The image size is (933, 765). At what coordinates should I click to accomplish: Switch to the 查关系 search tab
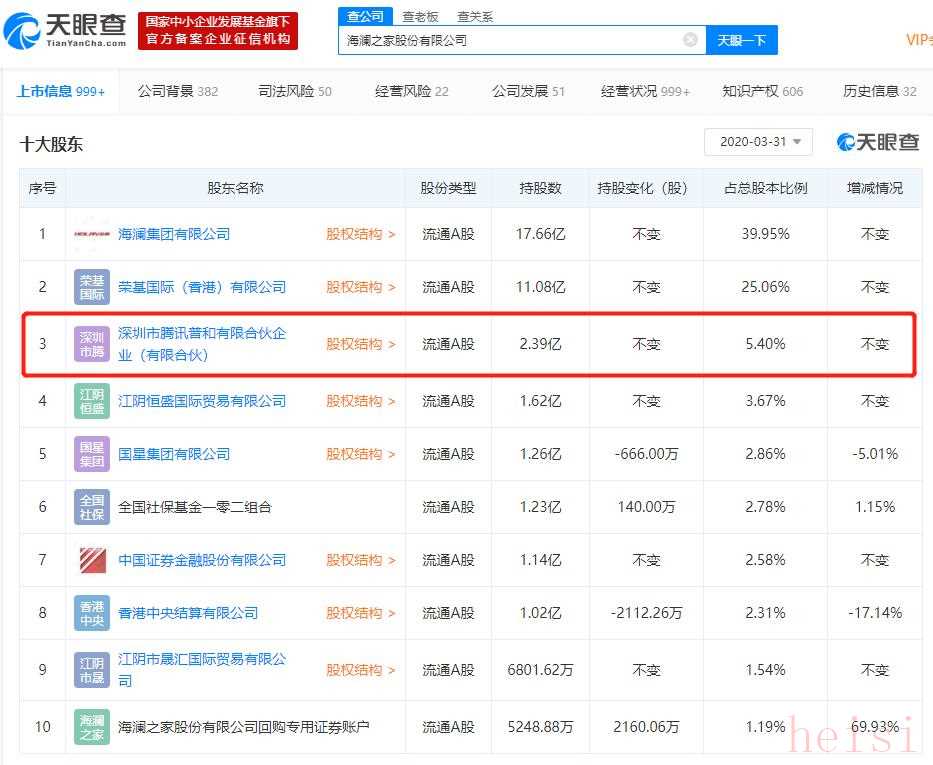point(475,17)
